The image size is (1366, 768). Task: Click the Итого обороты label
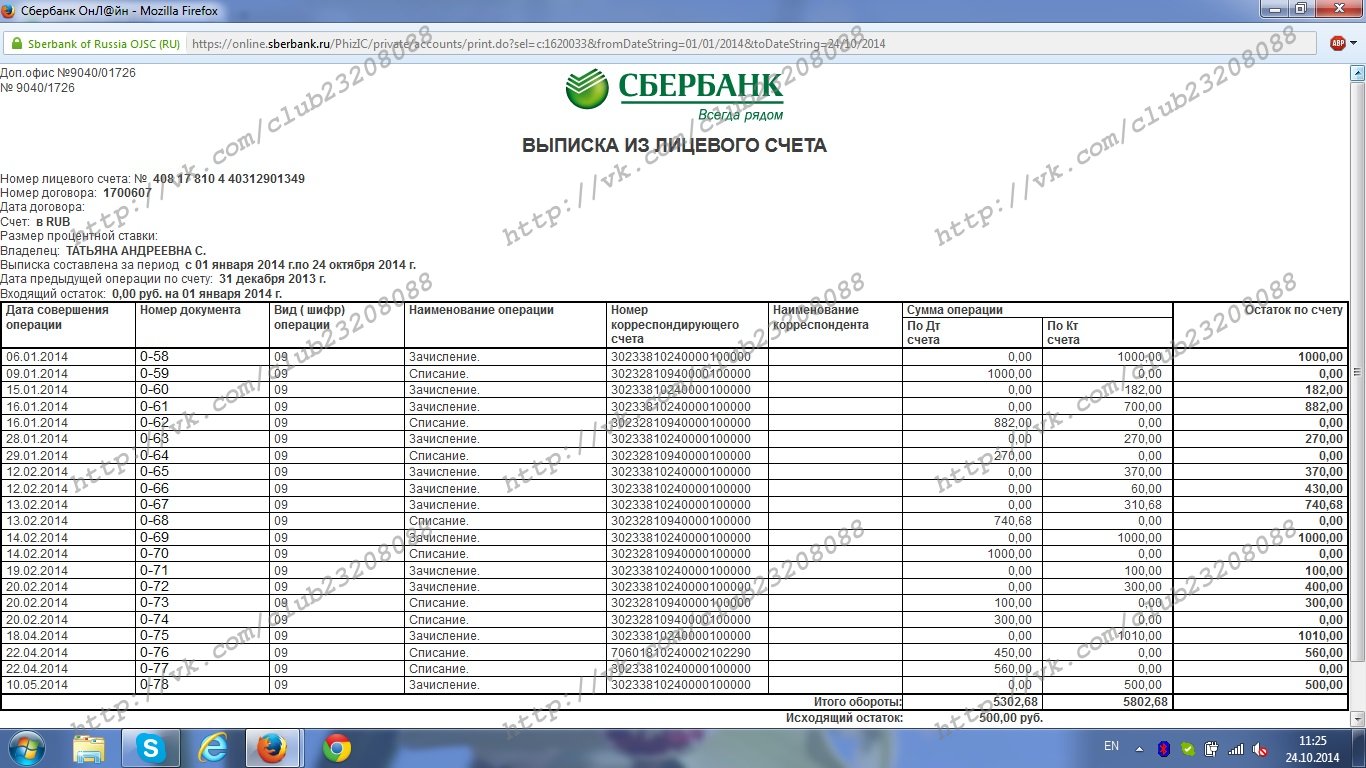(x=858, y=702)
